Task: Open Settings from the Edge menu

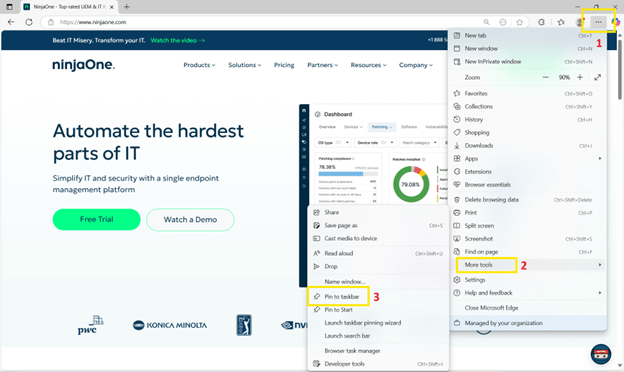Action: tap(528, 280)
